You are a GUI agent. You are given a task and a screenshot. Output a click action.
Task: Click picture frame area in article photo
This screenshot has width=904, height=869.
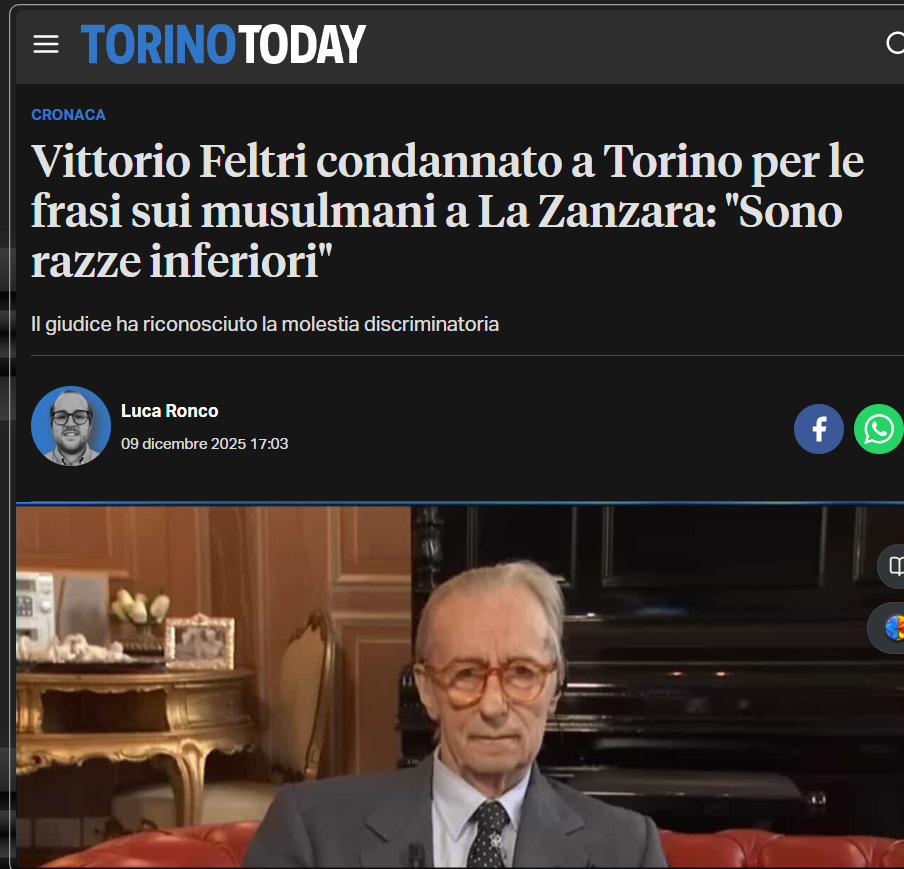[200, 642]
